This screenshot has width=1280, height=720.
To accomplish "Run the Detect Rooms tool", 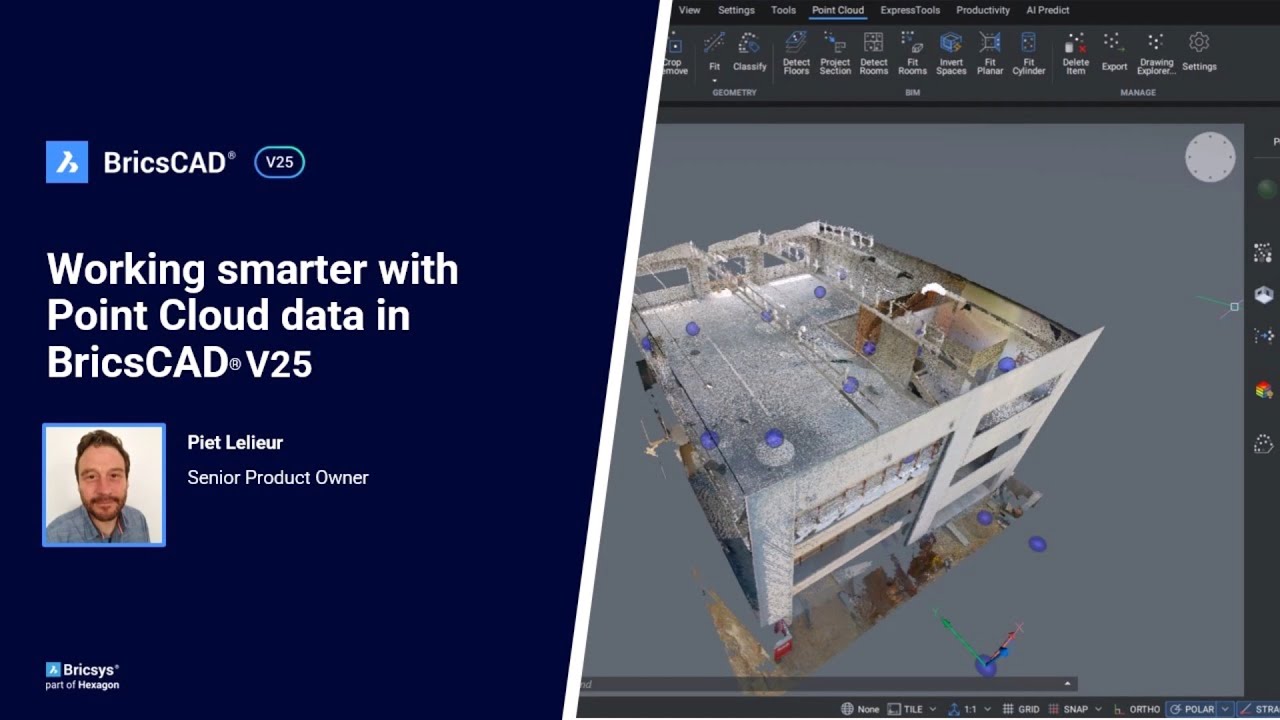I will (x=874, y=53).
